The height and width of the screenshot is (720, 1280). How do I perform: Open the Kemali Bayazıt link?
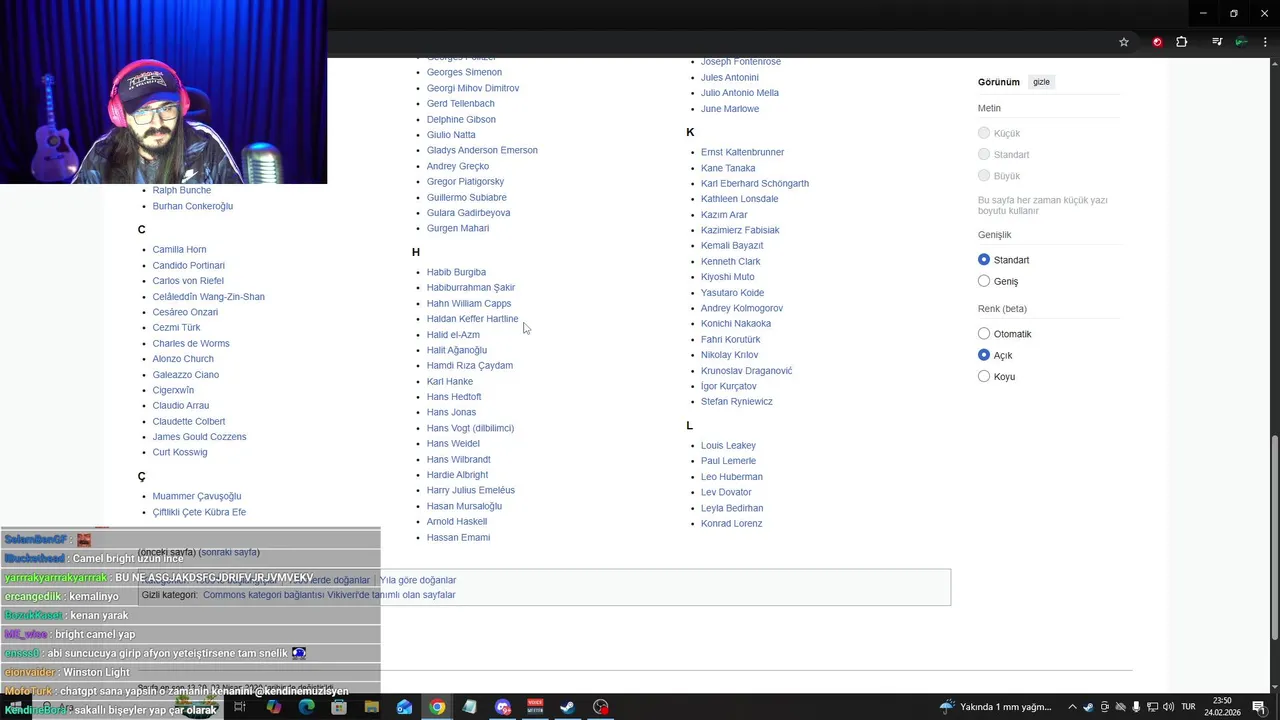[x=732, y=246]
